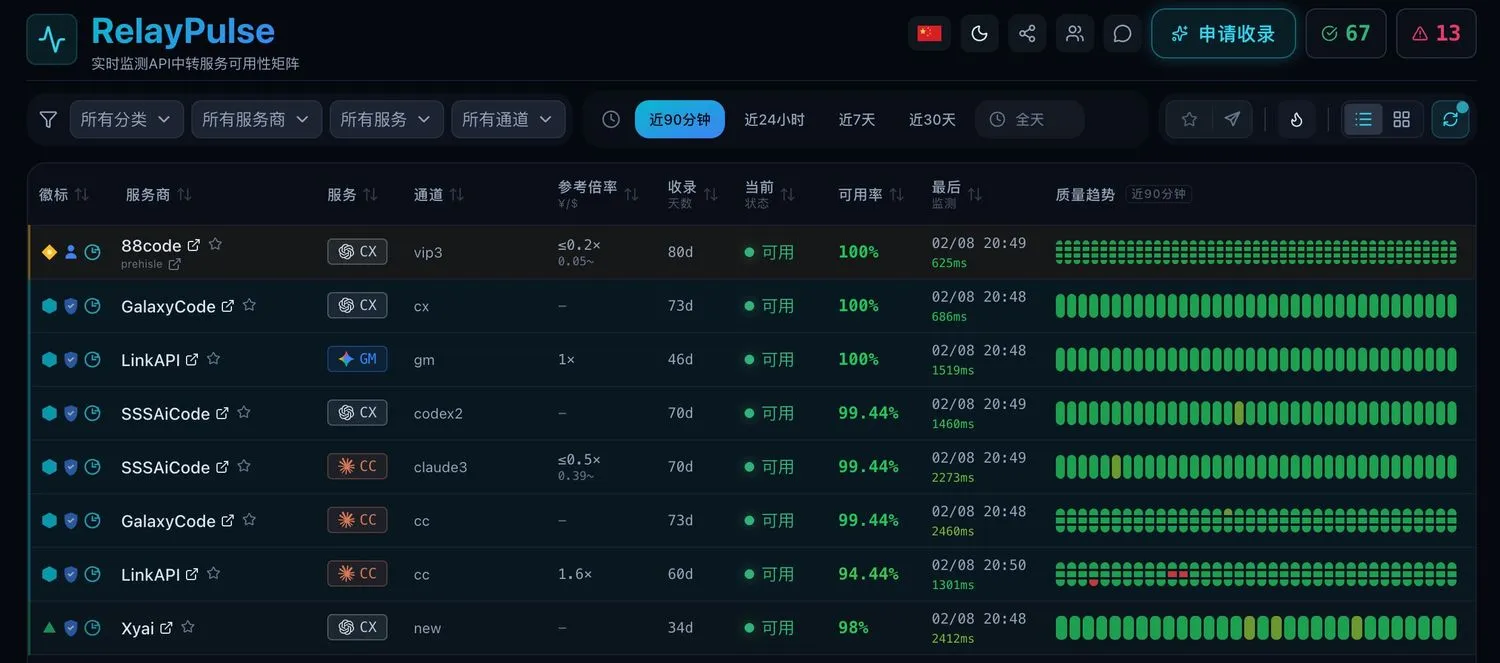
Task: Click the person badge icon on 88code
Action: pos(71,252)
